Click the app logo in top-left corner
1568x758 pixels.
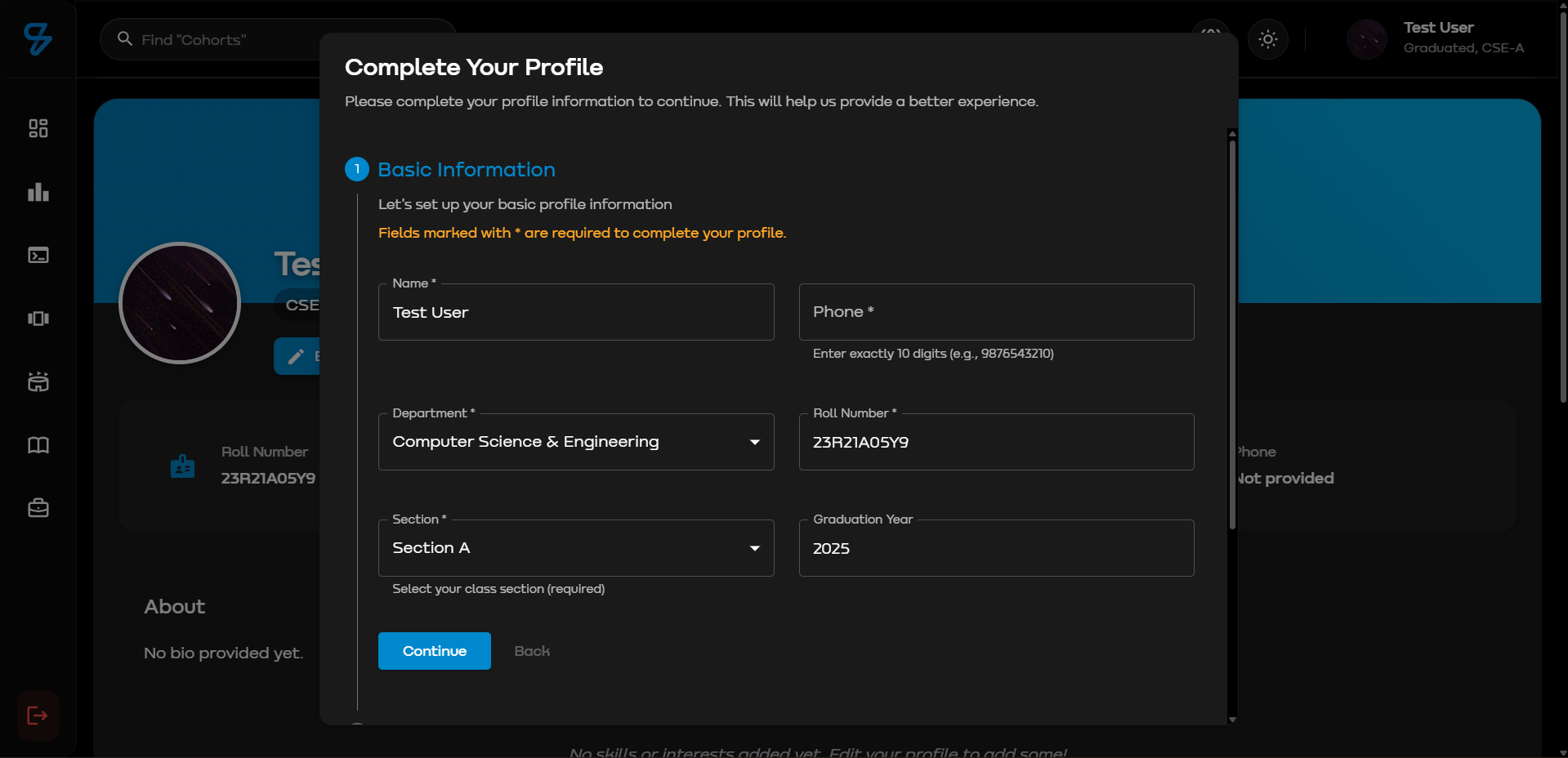(x=38, y=38)
